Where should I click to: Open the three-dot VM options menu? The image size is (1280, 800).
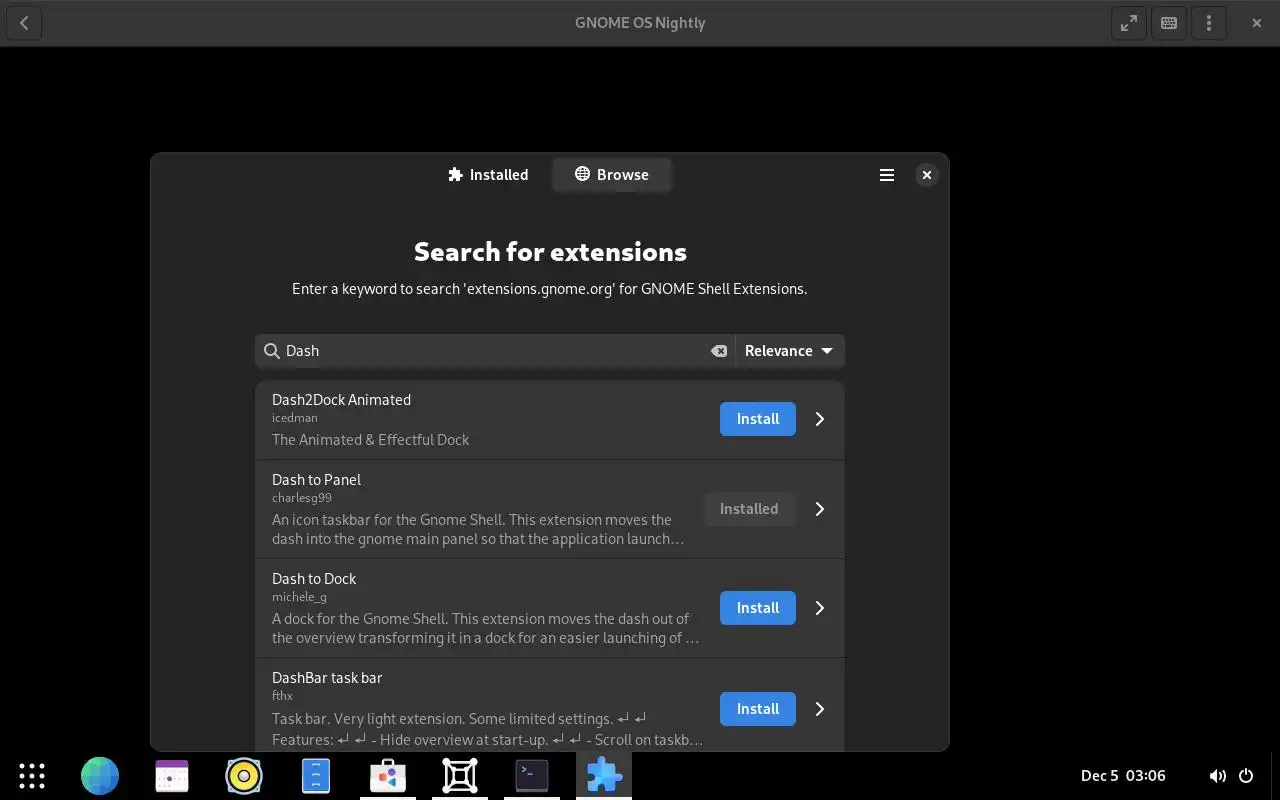click(1209, 23)
